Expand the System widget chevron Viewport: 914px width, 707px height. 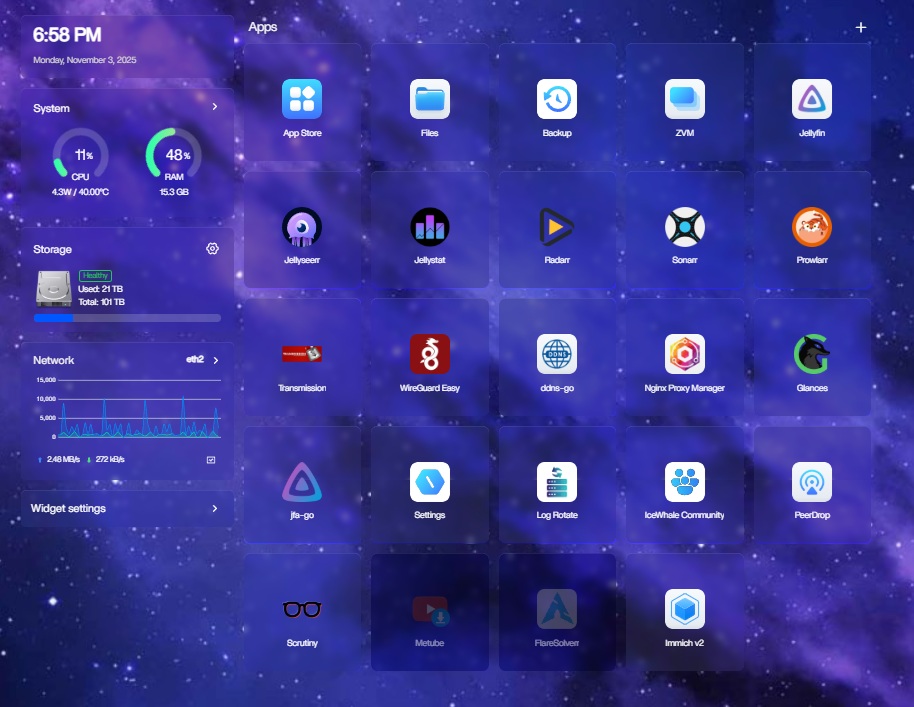coord(215,106)
